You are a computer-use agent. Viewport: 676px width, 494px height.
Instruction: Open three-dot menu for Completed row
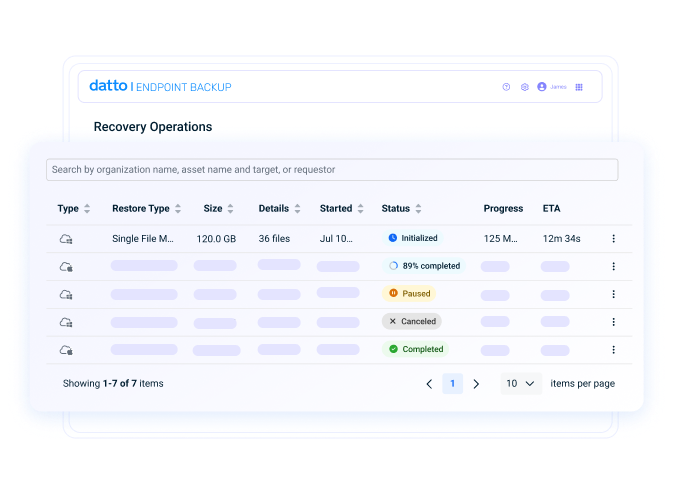[x=613, y=350]
